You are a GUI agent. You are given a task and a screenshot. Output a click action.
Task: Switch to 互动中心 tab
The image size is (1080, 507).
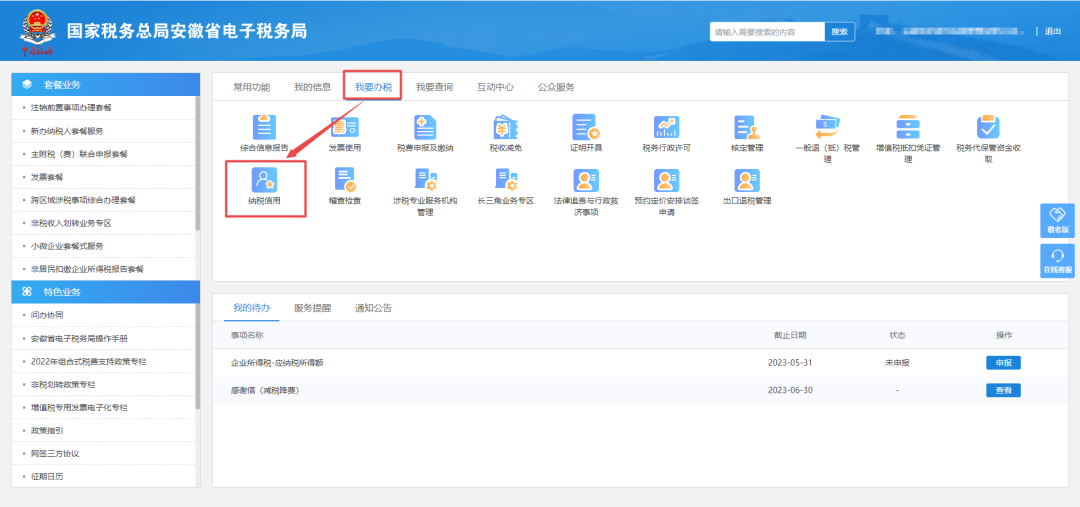[x=495, y=87]
